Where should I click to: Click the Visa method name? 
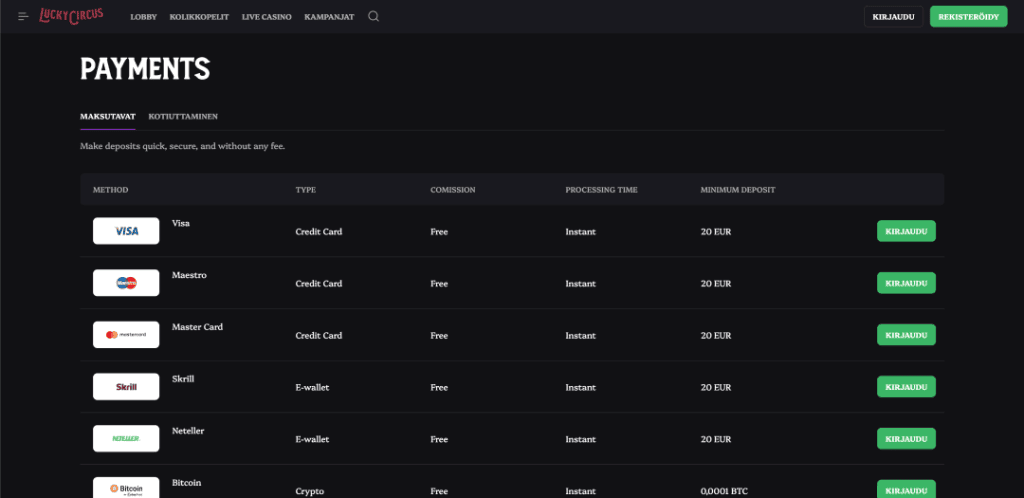point(181,223)
